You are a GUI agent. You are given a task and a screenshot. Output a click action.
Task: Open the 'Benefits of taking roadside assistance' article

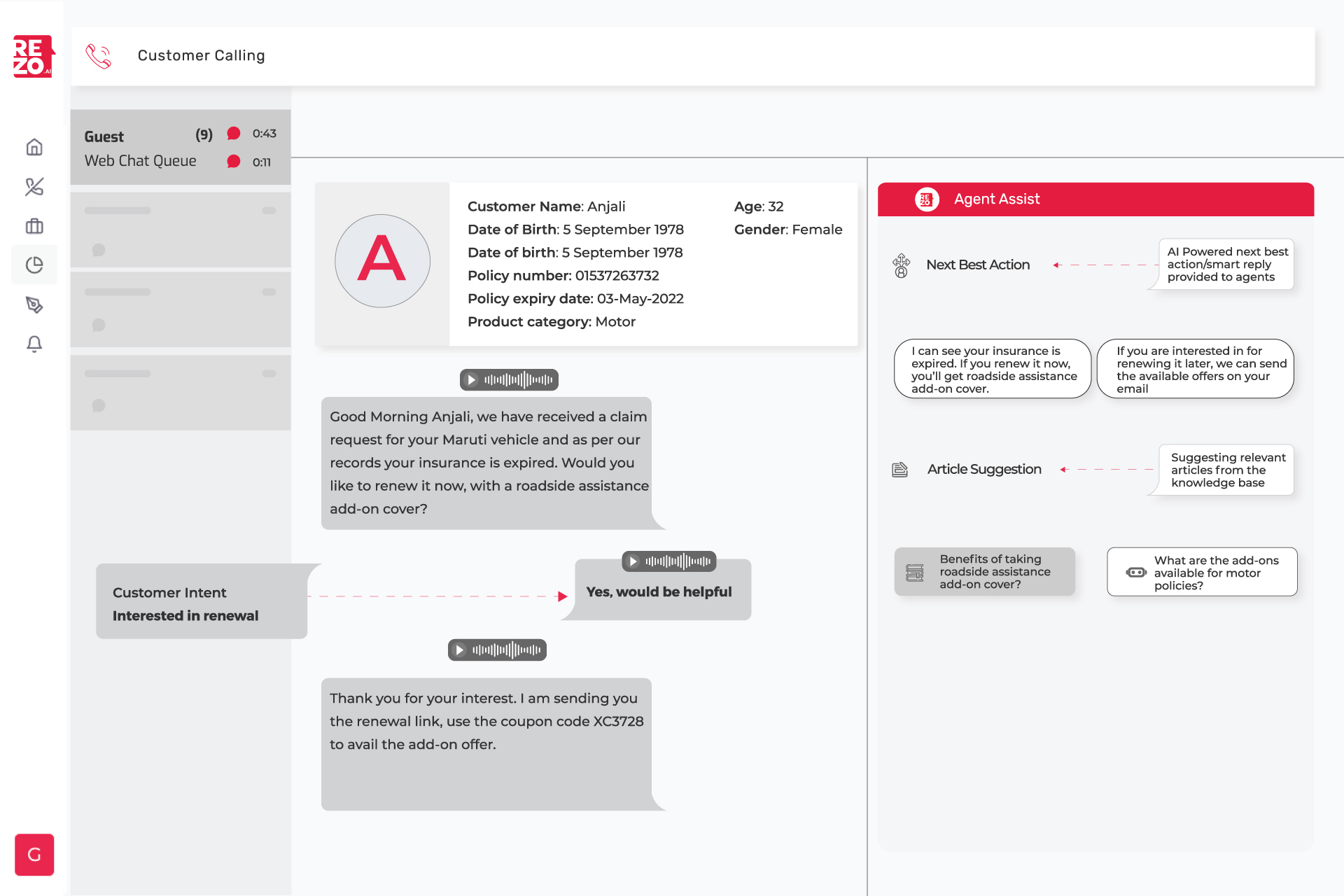pos(984,571)
